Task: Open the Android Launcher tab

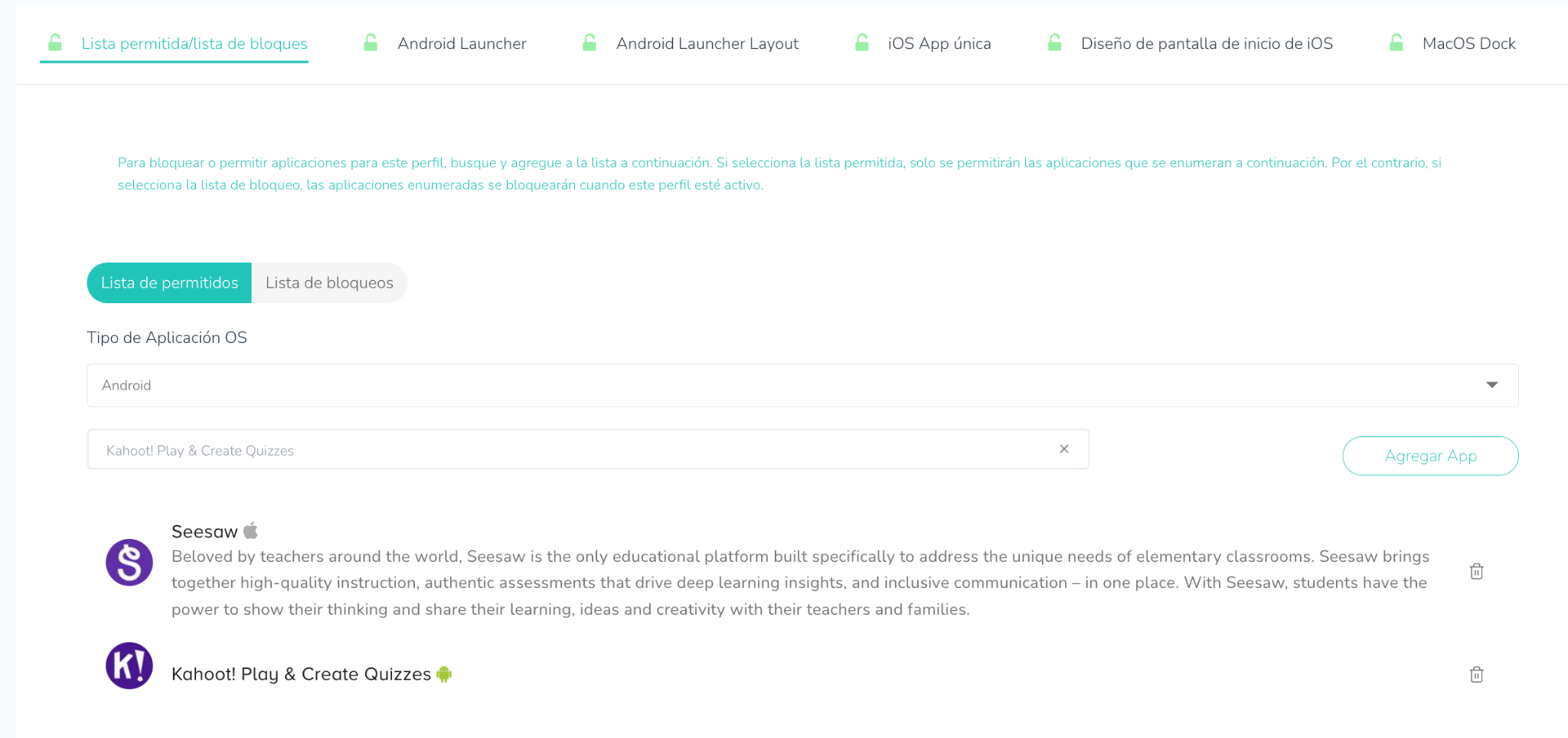Action: (x=462, y=44)
